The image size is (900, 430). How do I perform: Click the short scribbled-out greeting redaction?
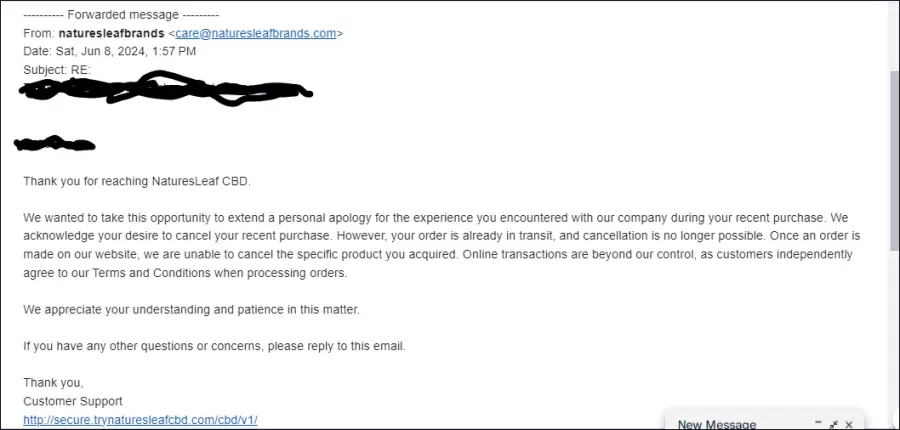(x=55, y=143)
